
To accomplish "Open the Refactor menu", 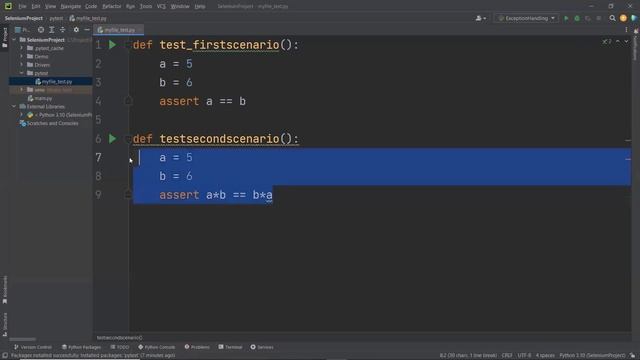I will [111, 7].
